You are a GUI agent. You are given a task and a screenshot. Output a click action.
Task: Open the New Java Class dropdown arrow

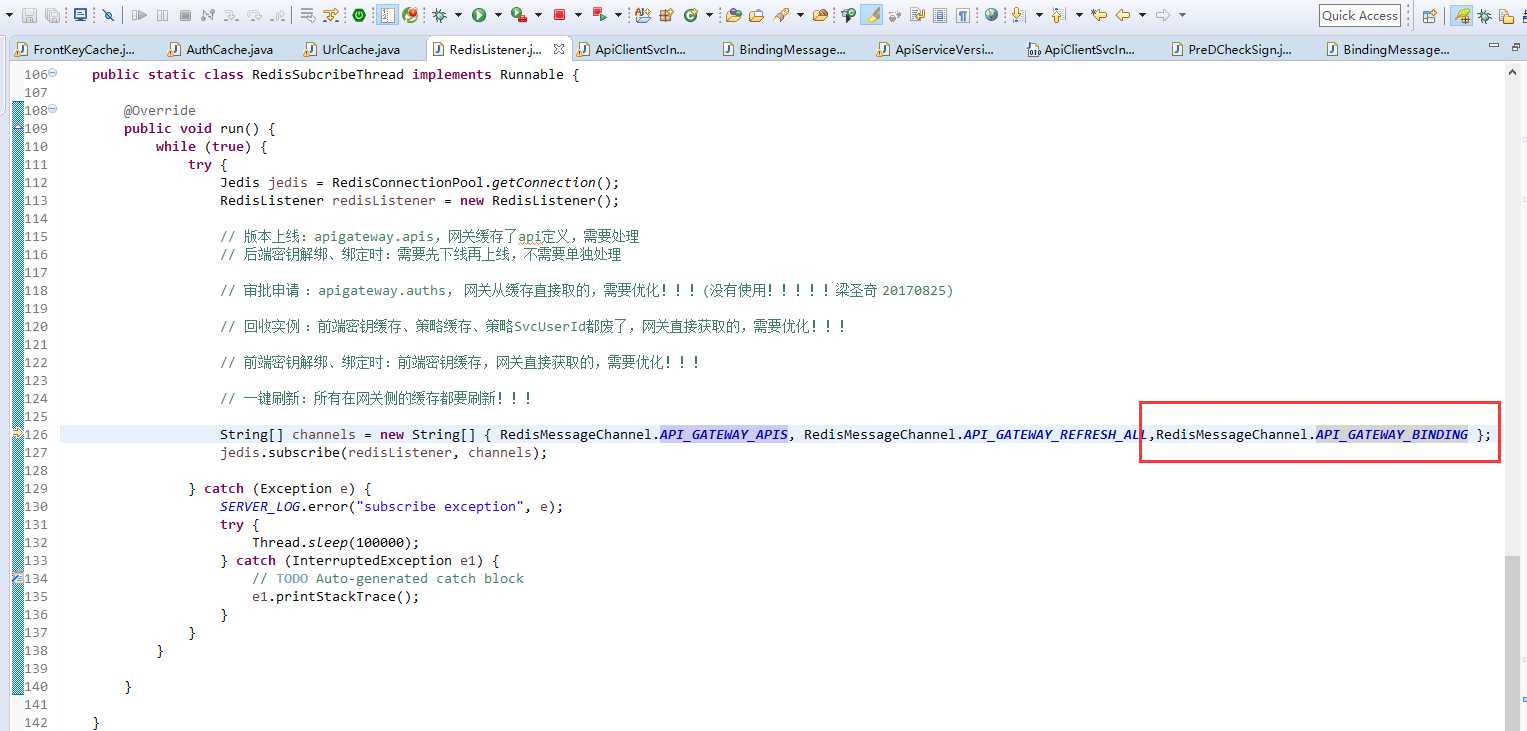tap(709, 15)
